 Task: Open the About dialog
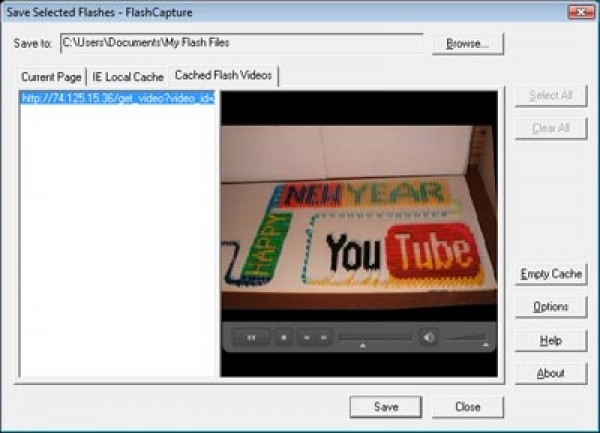tap(551, 373)
